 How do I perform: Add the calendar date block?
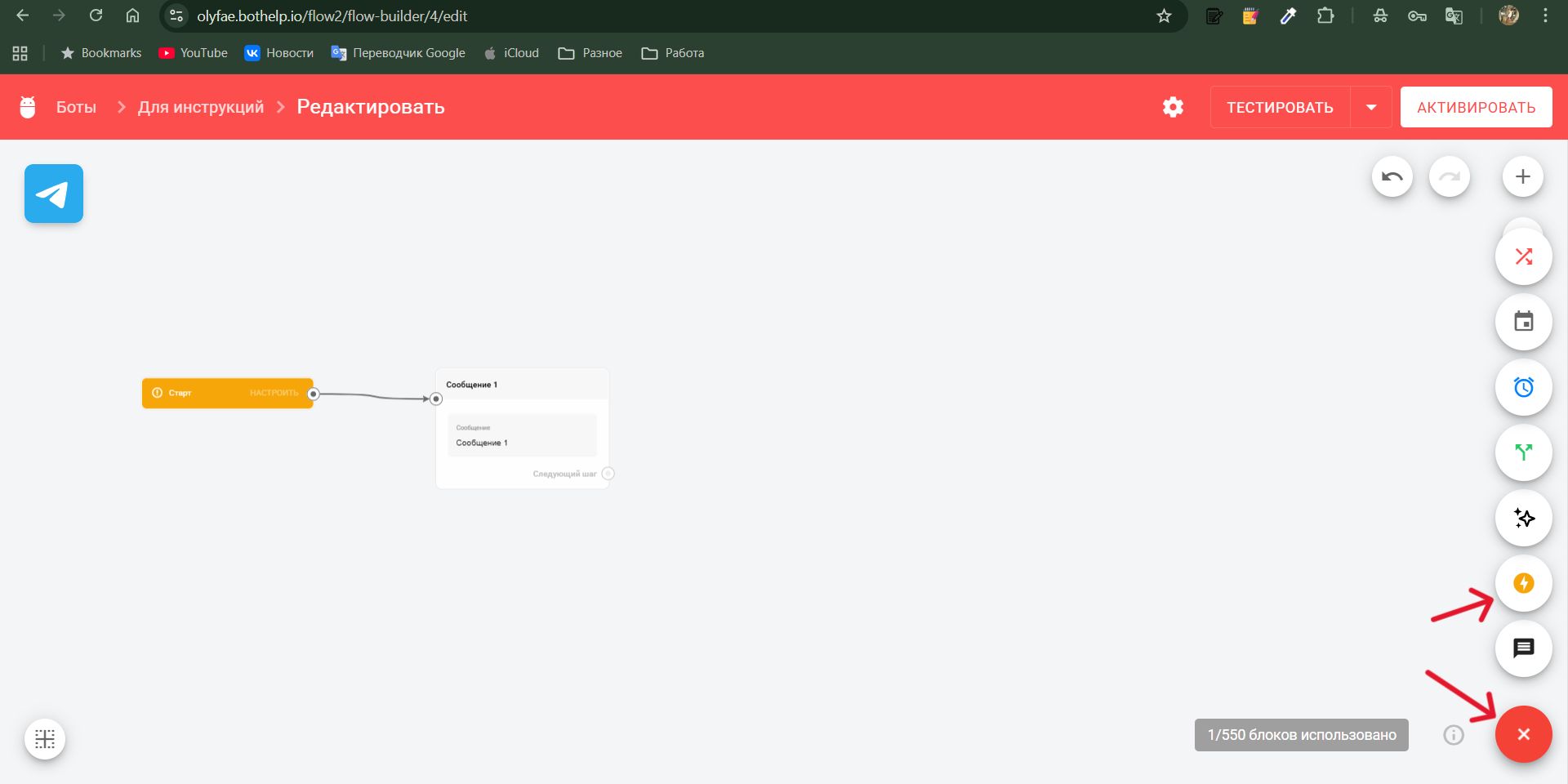click(1524, 322)
